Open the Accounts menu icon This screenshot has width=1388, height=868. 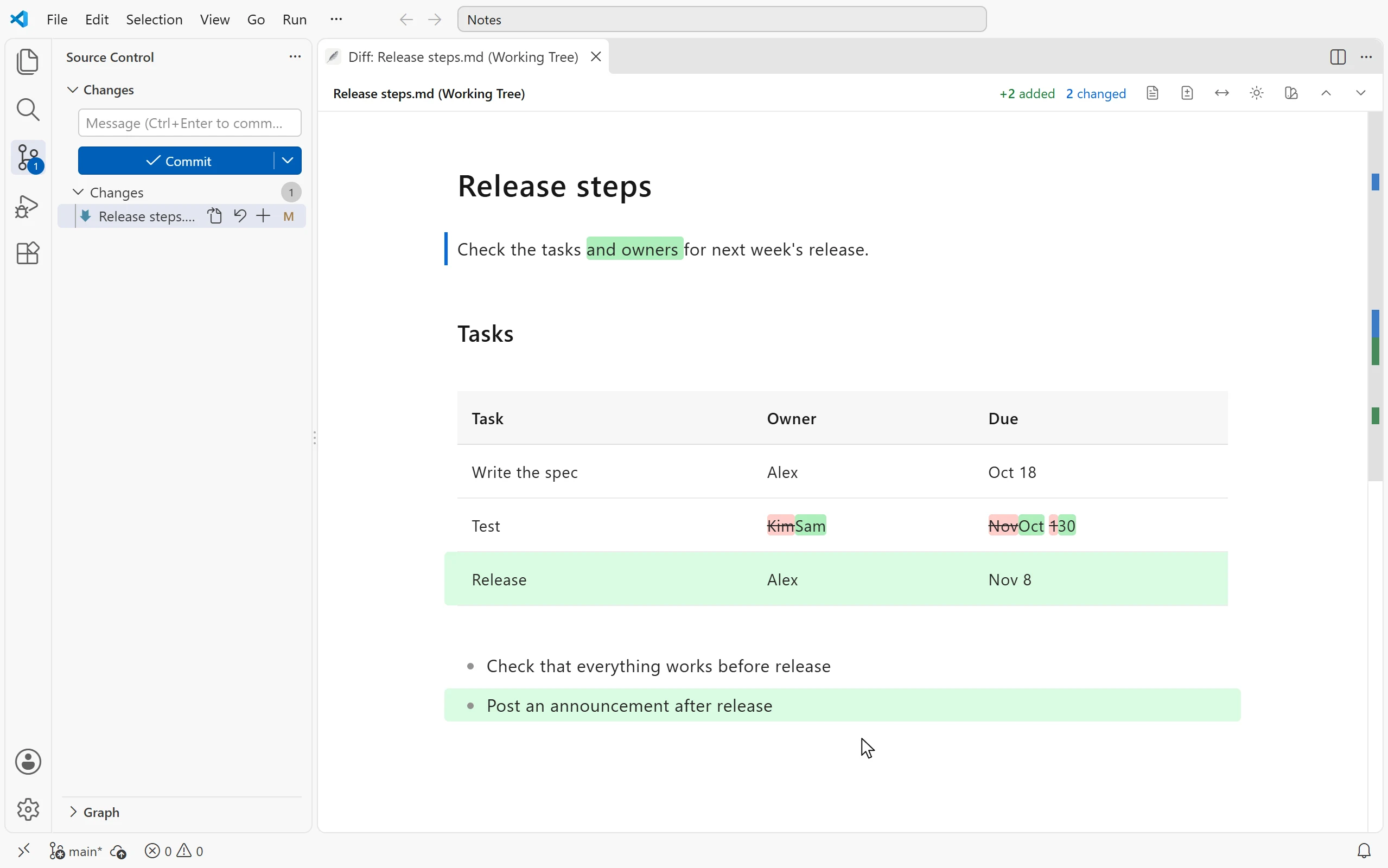pyautogui.click(x=28, y=762)
